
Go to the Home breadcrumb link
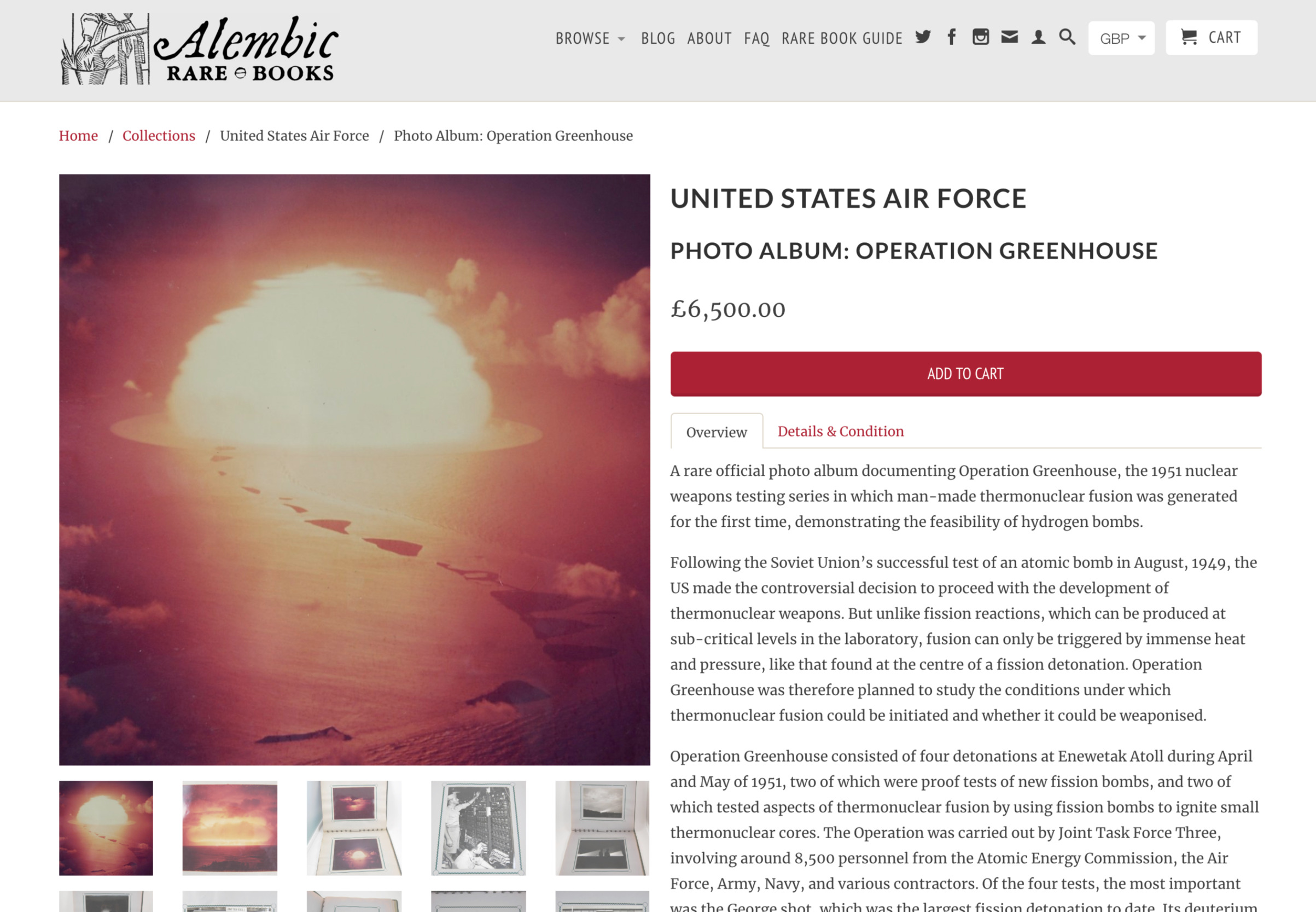point(78,136)
